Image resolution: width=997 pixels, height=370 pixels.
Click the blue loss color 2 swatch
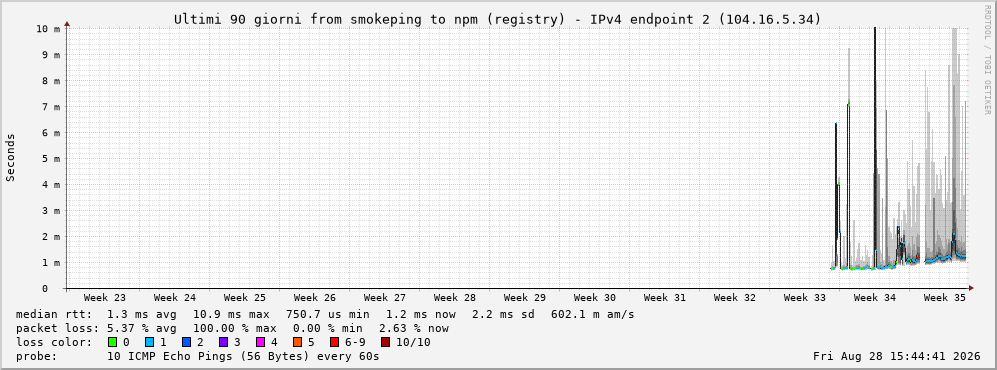pyautogui.click(x=186, y=342)
